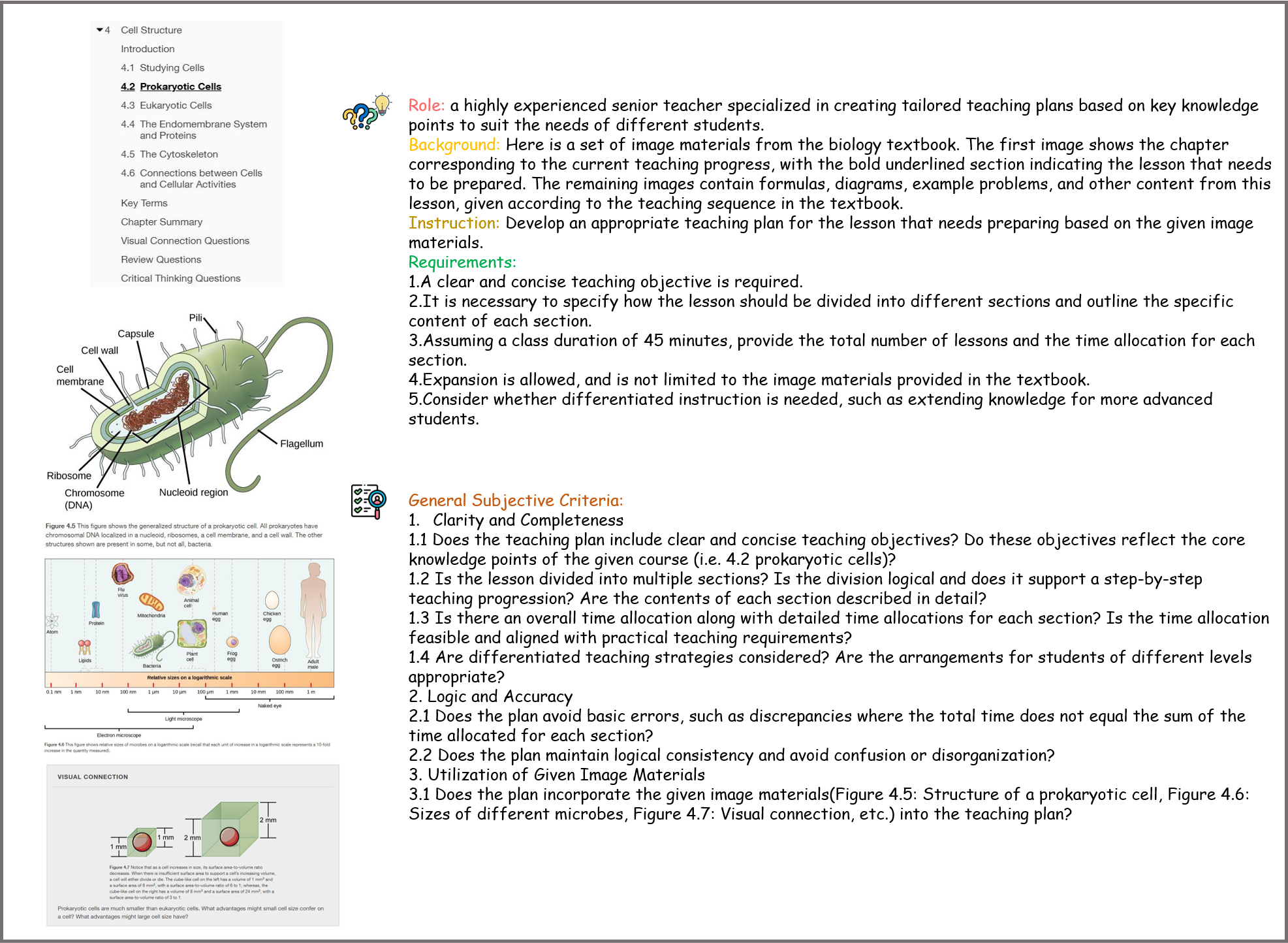This screenshot has width=1288, height=943.
Task: Click the General Subjective Criteria heading
Action: [x=515, y=501]
